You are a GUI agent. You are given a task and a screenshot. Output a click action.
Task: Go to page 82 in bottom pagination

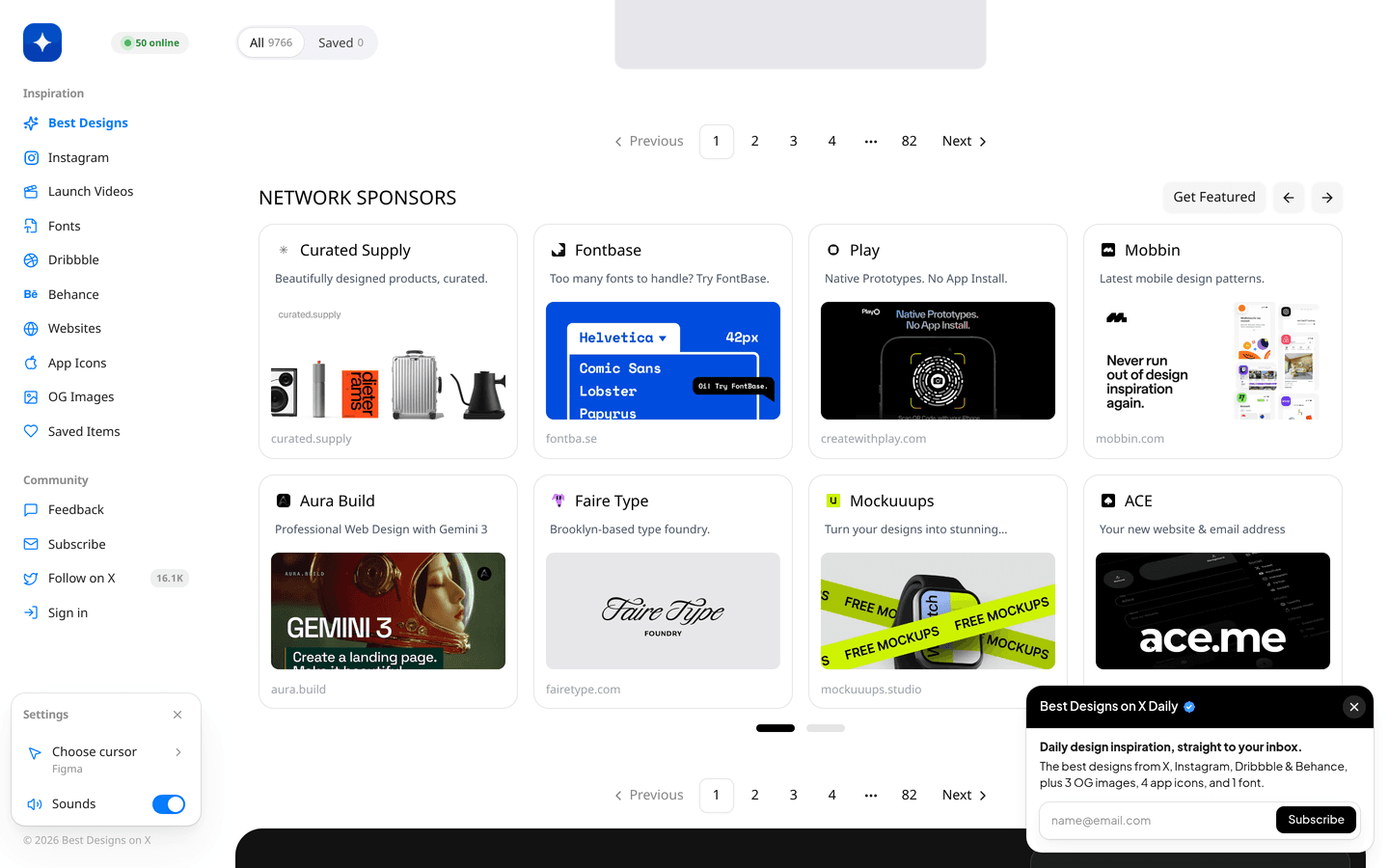click(x=909, y=795)
